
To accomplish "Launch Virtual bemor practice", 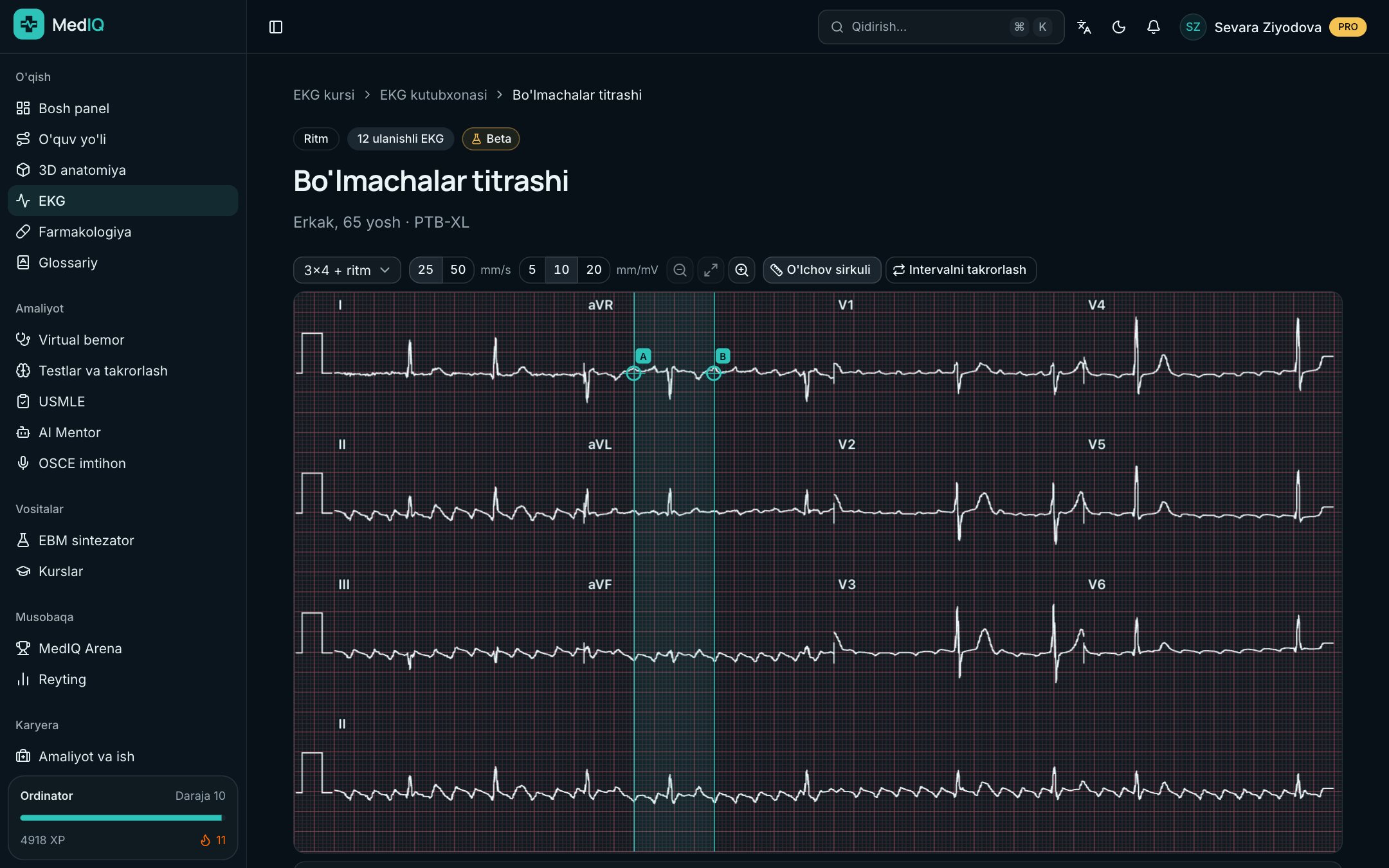I will (123, 339).
